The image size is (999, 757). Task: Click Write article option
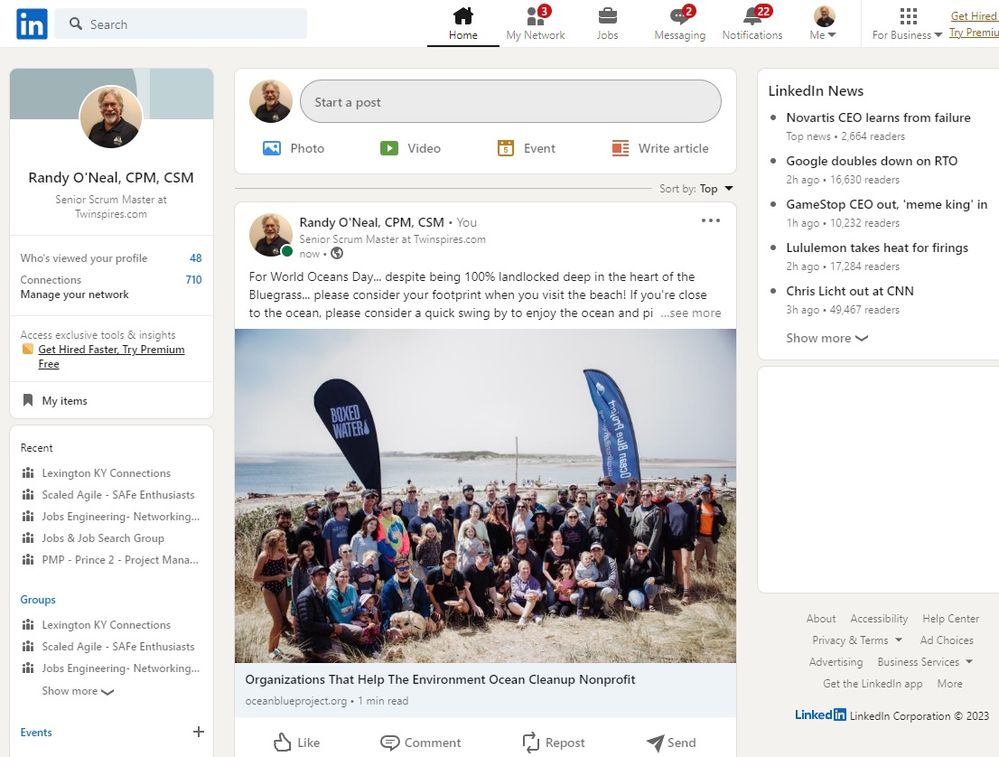pos(660,148)
